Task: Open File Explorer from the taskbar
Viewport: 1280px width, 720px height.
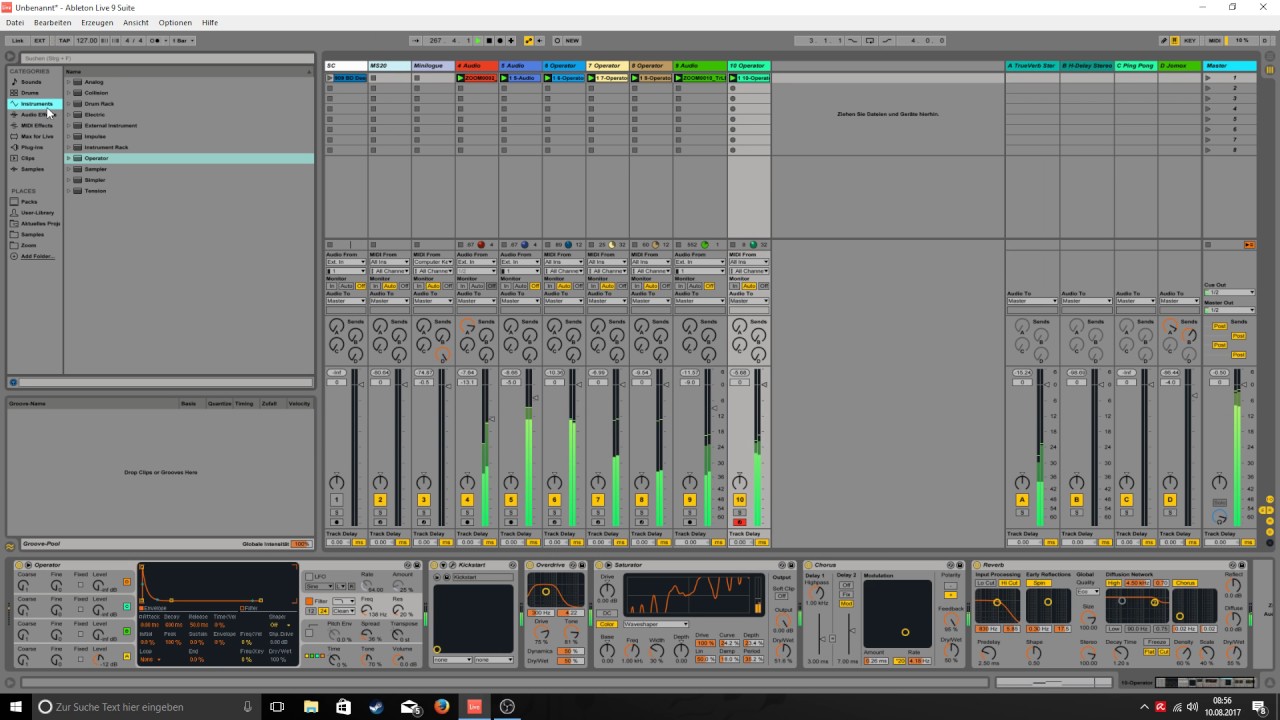Action: click(310, 707)
